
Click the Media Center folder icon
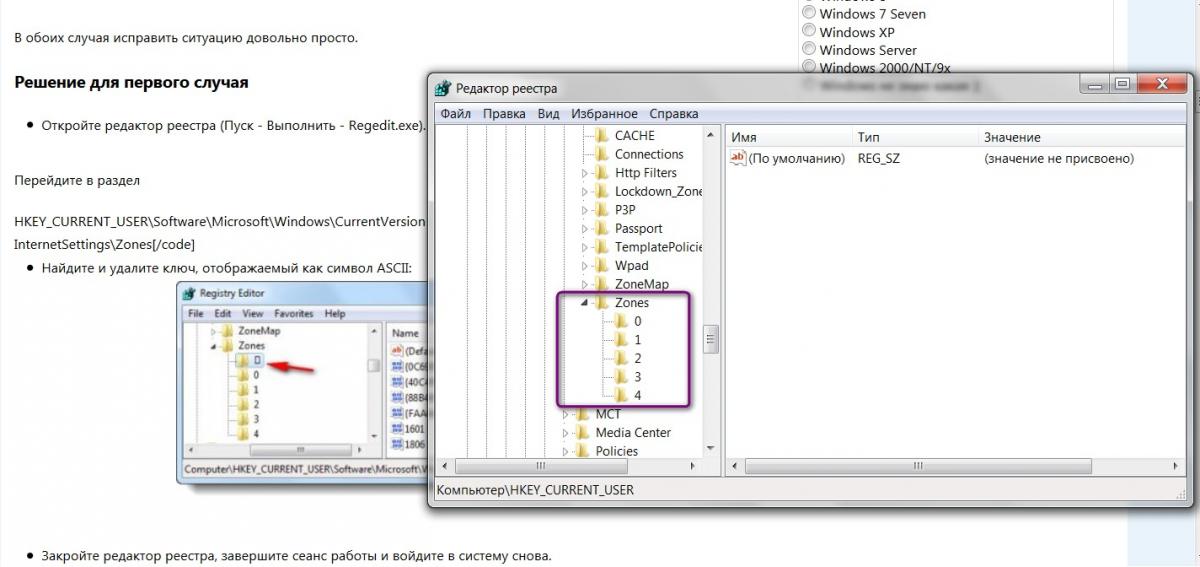[582, 432]
